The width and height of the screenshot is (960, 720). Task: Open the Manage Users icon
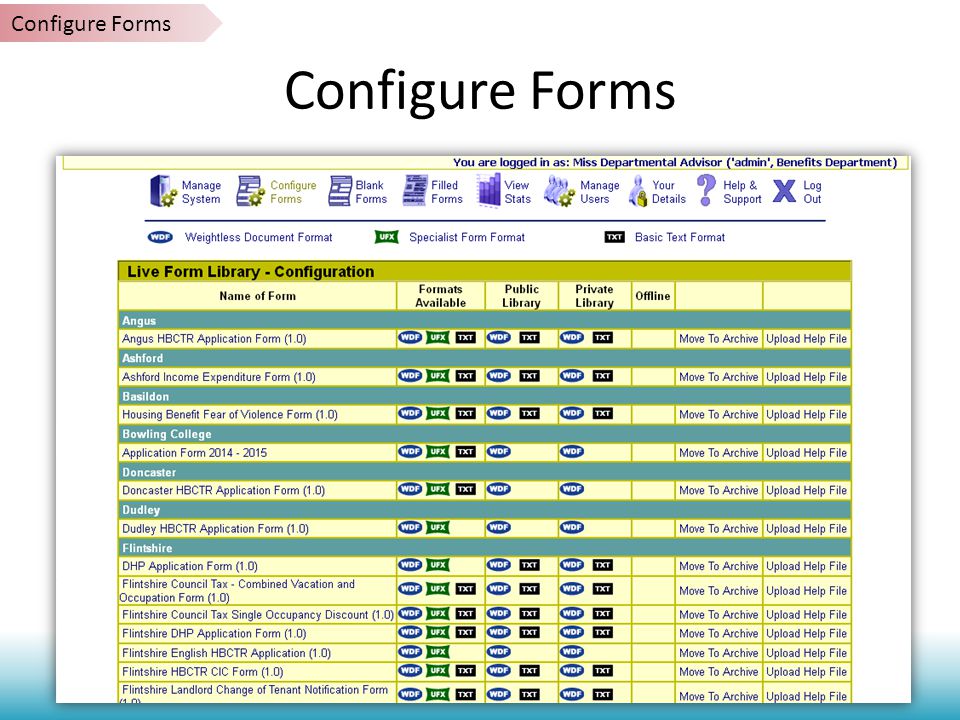[559, 191]
